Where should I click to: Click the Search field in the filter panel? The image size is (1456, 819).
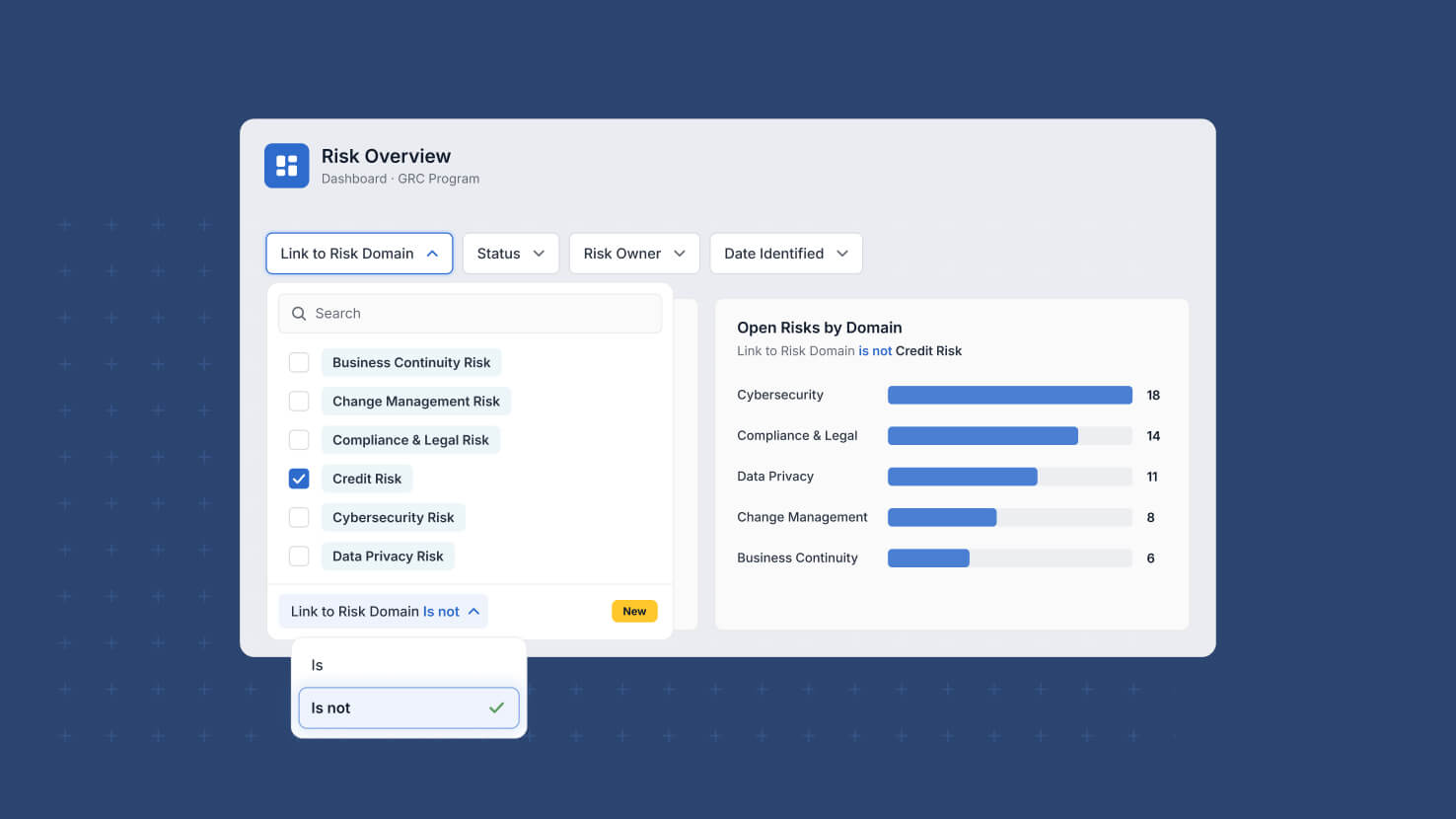coord(470,314)
